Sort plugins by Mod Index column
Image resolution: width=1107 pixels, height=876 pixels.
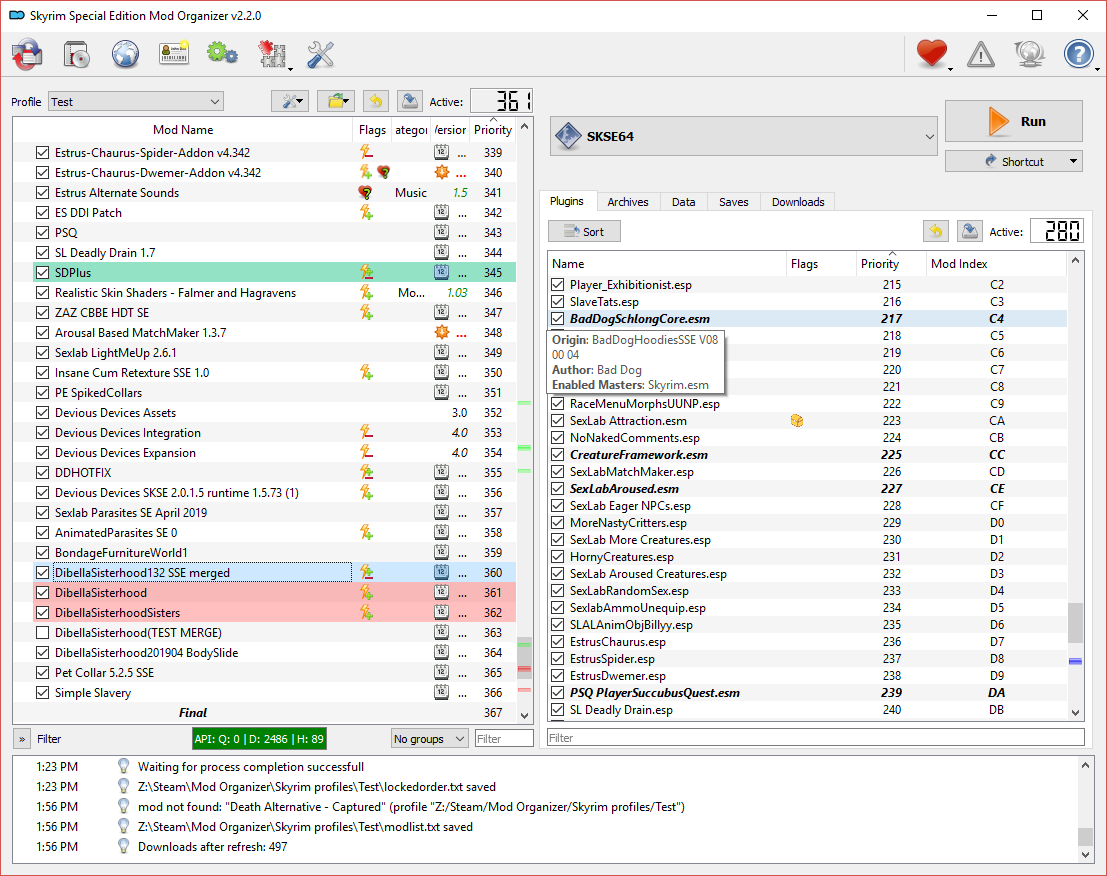(x=995, y=263)
